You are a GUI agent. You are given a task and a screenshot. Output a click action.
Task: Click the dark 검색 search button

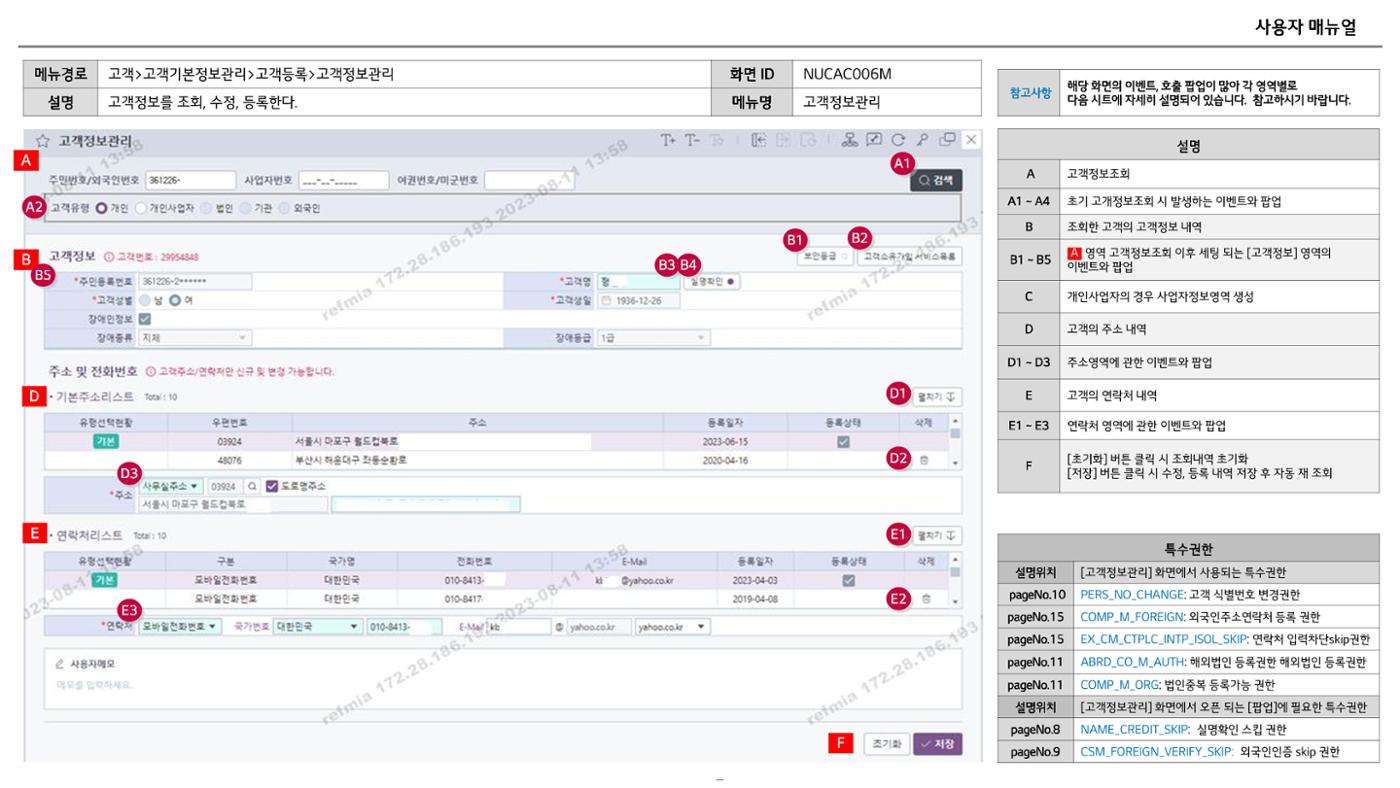[936, 181]
